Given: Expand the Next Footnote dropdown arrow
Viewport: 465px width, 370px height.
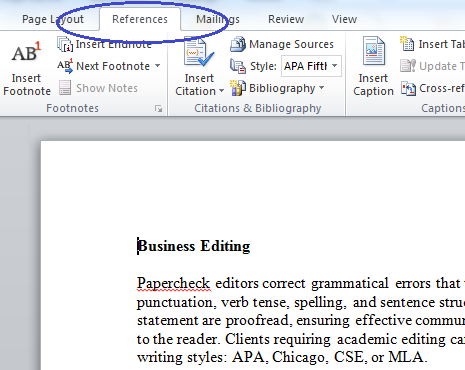Looking at the screenshot, I should click(157, 66).
